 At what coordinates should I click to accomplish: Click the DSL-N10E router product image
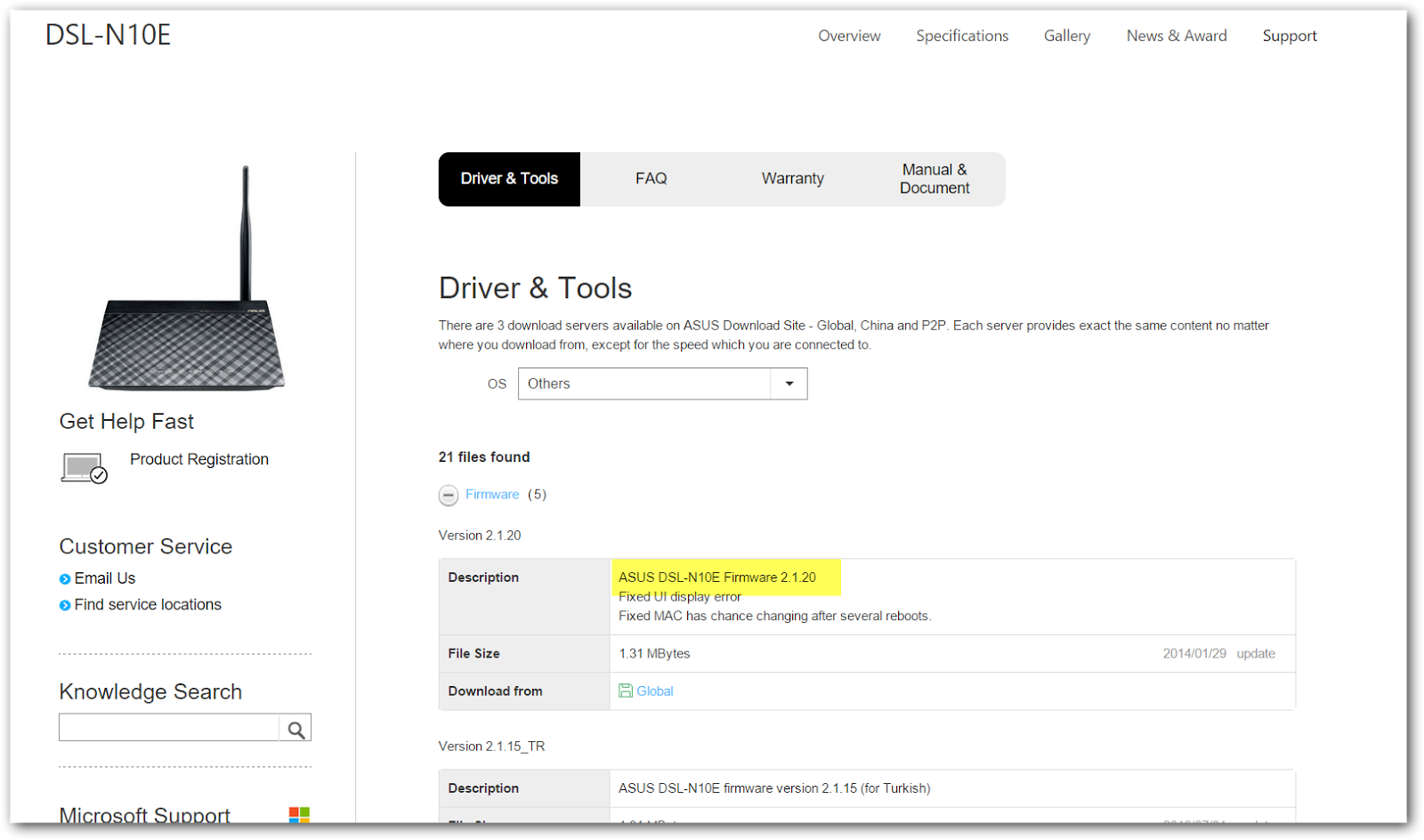pos(187,279)
